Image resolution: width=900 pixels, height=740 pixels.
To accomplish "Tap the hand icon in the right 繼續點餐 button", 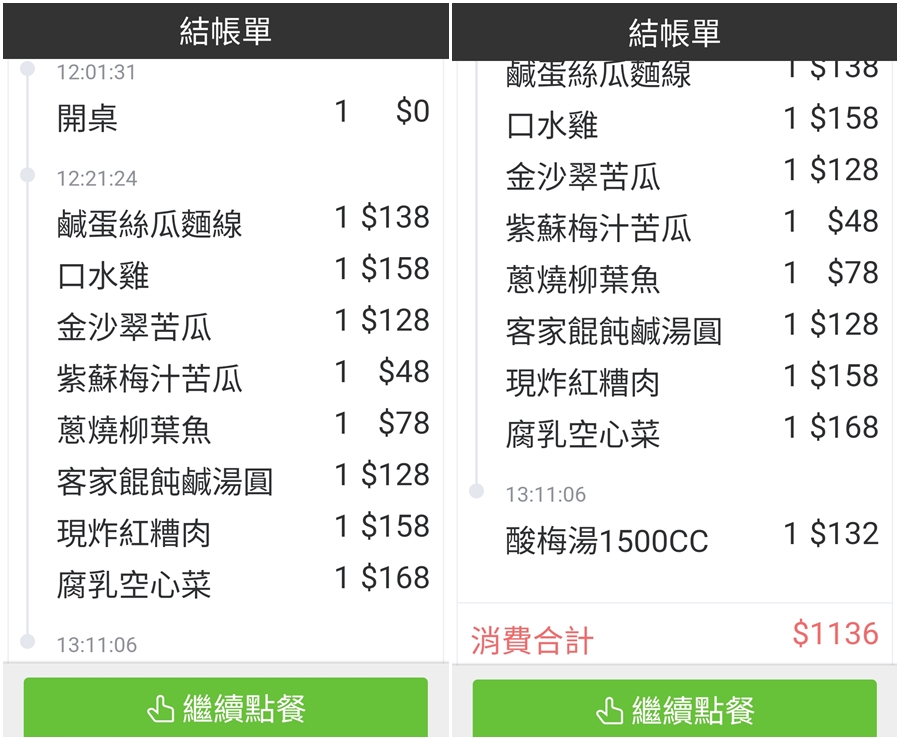I will point(609,710).
